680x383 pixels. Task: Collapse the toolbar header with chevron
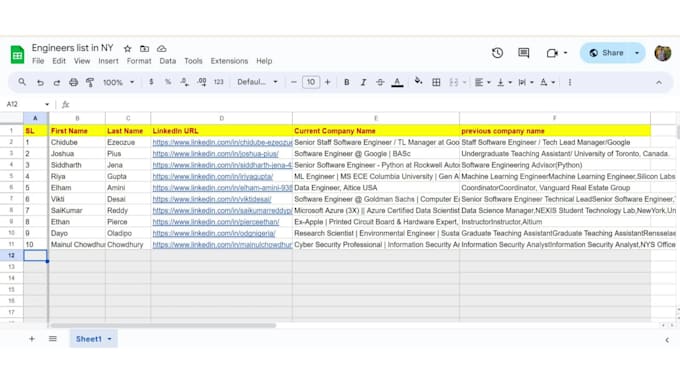pos(659,82)
